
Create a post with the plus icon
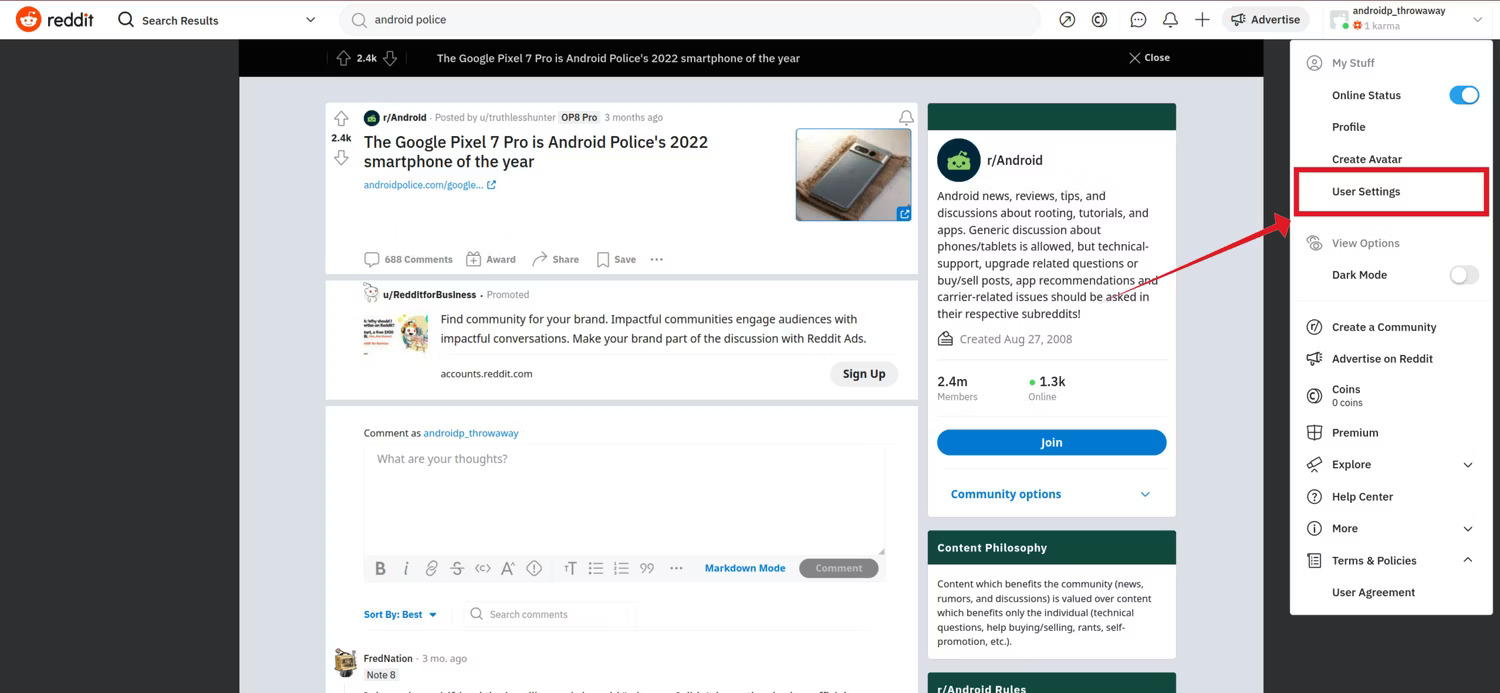pyautogui.click(x=1202, y=19)
